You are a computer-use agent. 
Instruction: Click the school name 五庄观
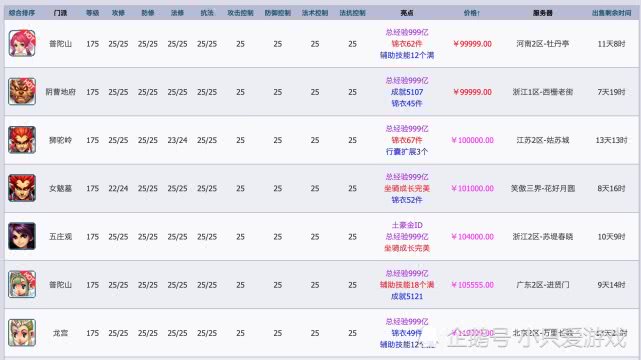61,237
